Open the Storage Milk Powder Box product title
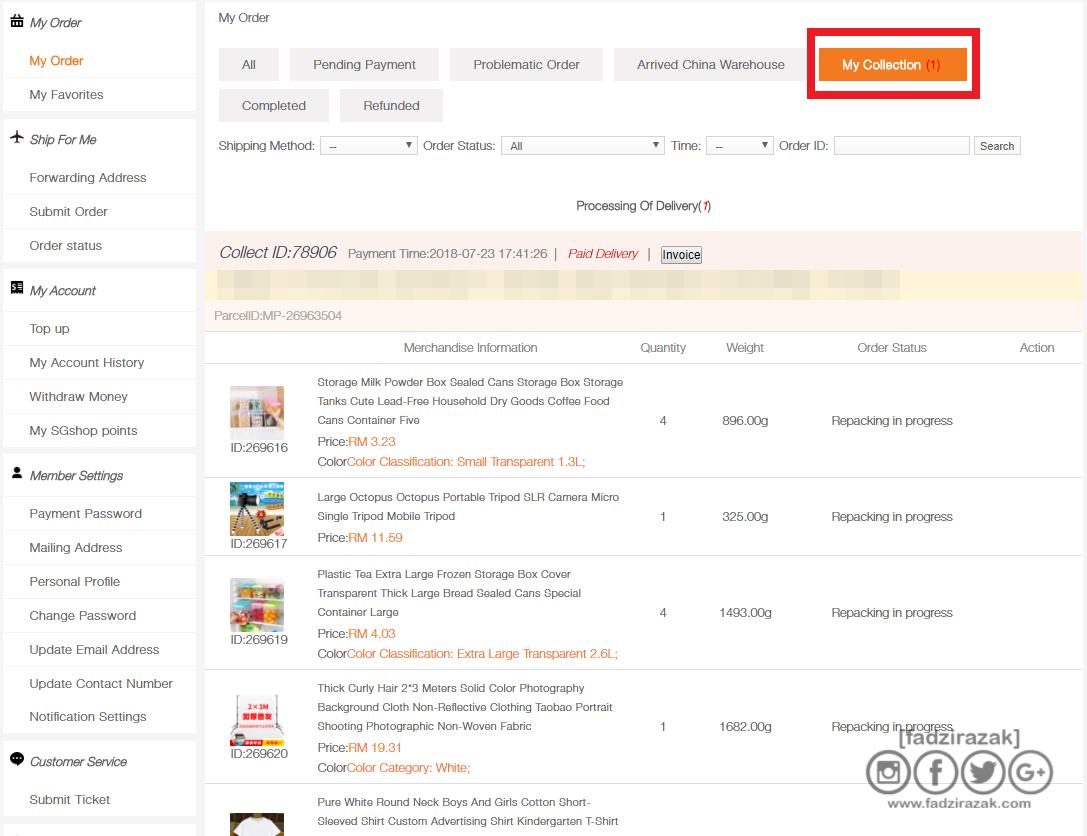 (470, 401)
